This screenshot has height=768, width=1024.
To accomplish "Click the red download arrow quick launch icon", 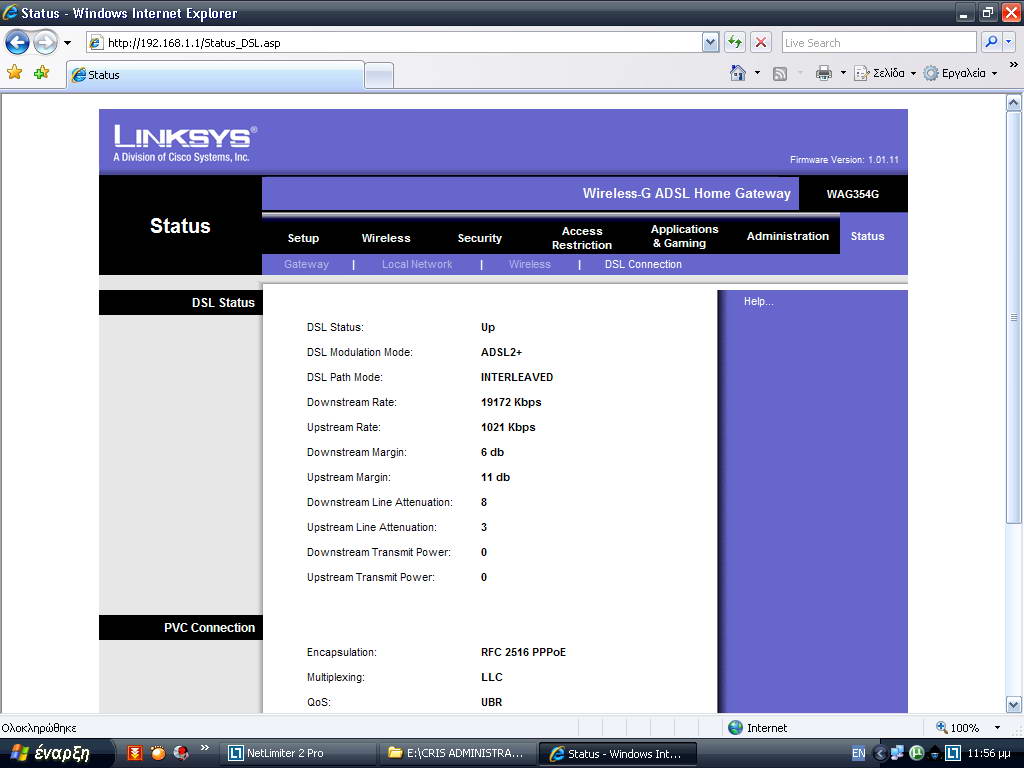I will 135,754.
